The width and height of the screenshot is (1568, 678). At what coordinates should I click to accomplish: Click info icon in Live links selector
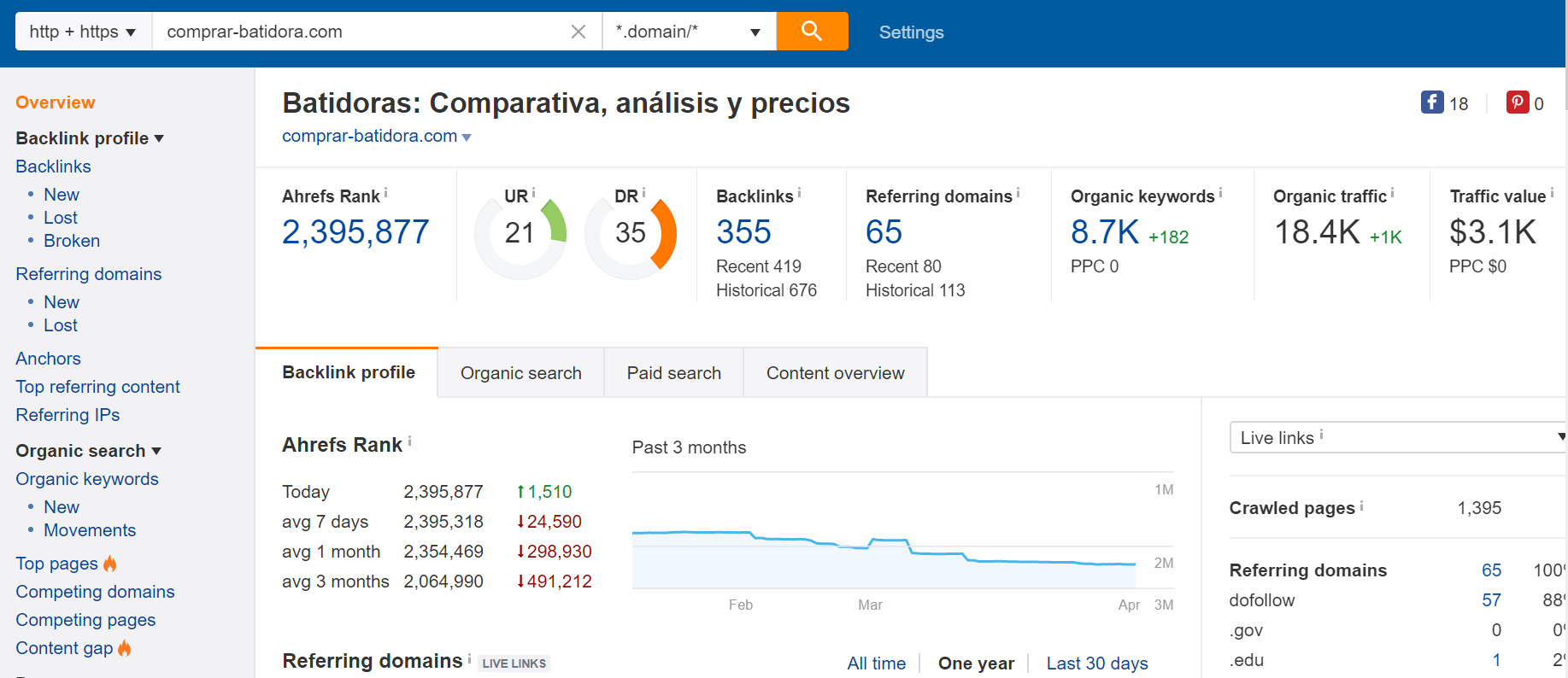(x=1321, y=435)
